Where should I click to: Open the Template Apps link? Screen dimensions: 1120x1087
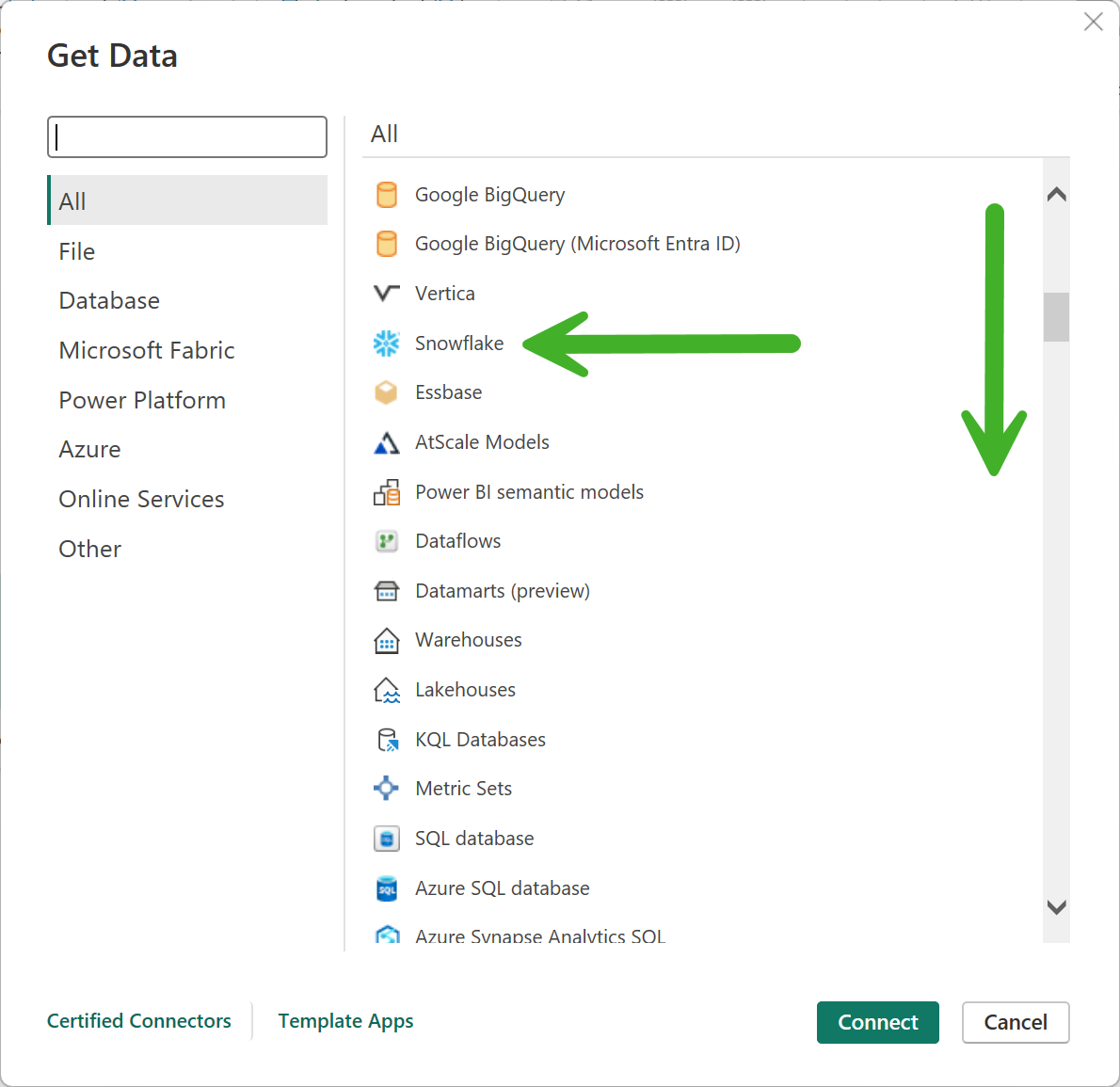345,1020
